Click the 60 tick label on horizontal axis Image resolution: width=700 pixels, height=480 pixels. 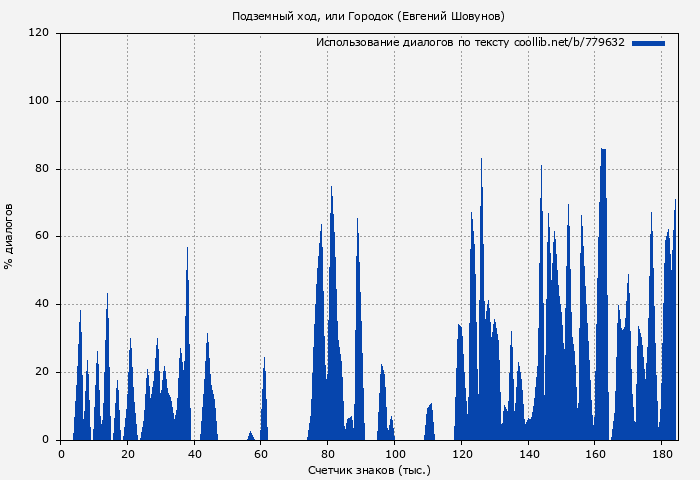(x=261, y=454)
